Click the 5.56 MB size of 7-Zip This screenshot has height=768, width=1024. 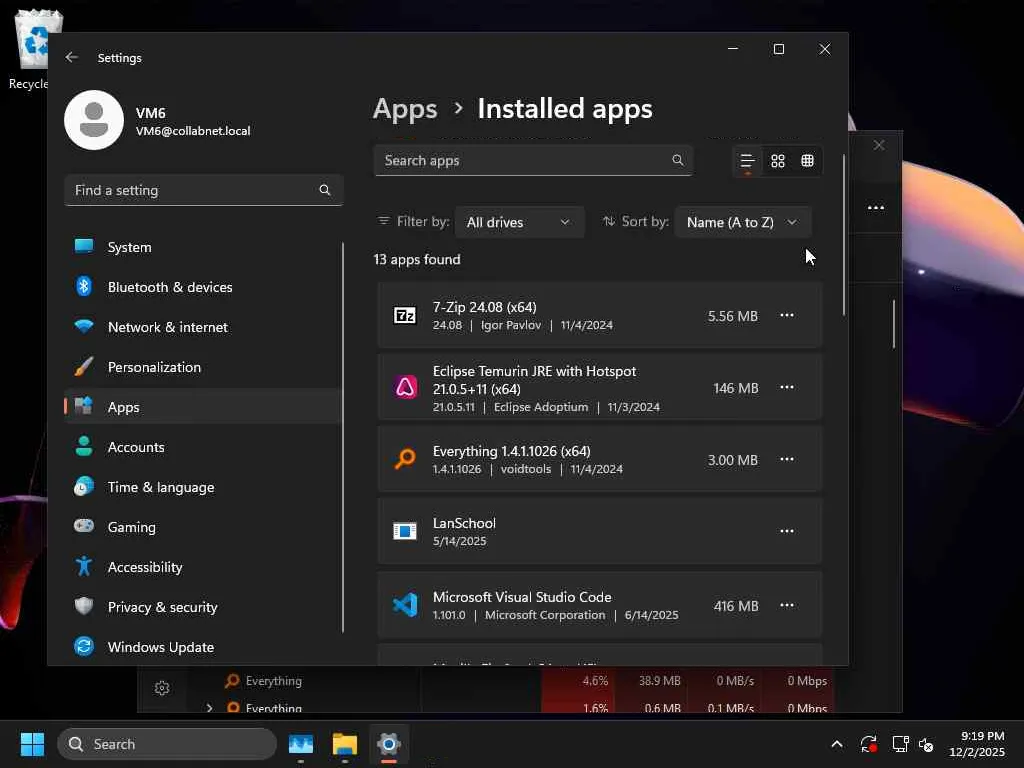[733, 316]
